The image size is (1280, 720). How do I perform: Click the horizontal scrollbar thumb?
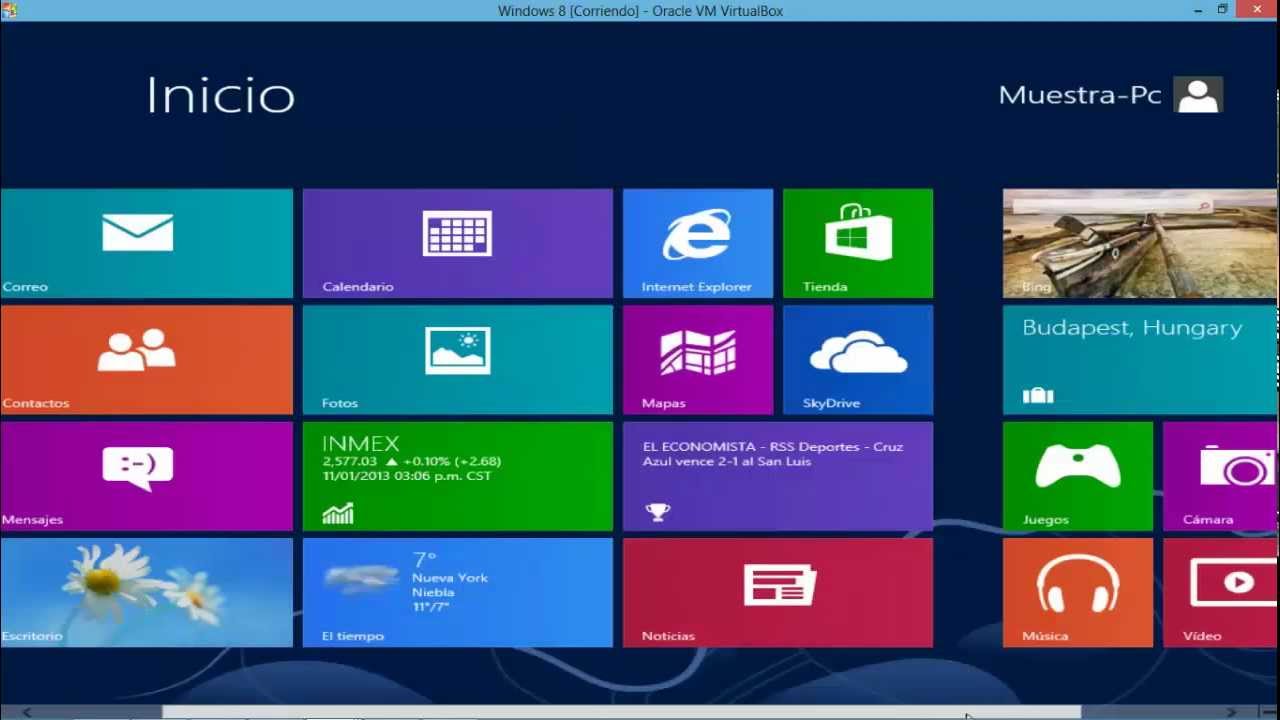click(x=621, y=712)
